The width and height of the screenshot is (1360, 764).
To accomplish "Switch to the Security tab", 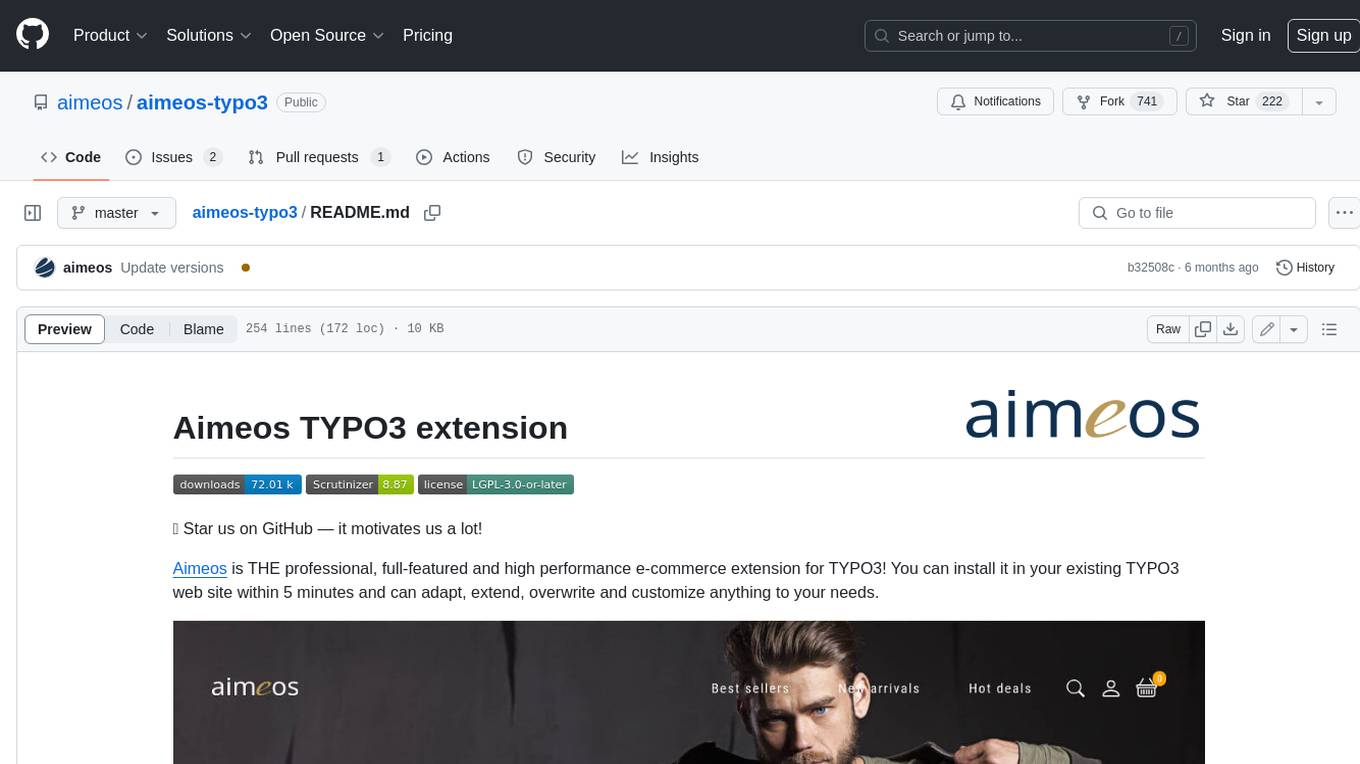I will [556, 157].
